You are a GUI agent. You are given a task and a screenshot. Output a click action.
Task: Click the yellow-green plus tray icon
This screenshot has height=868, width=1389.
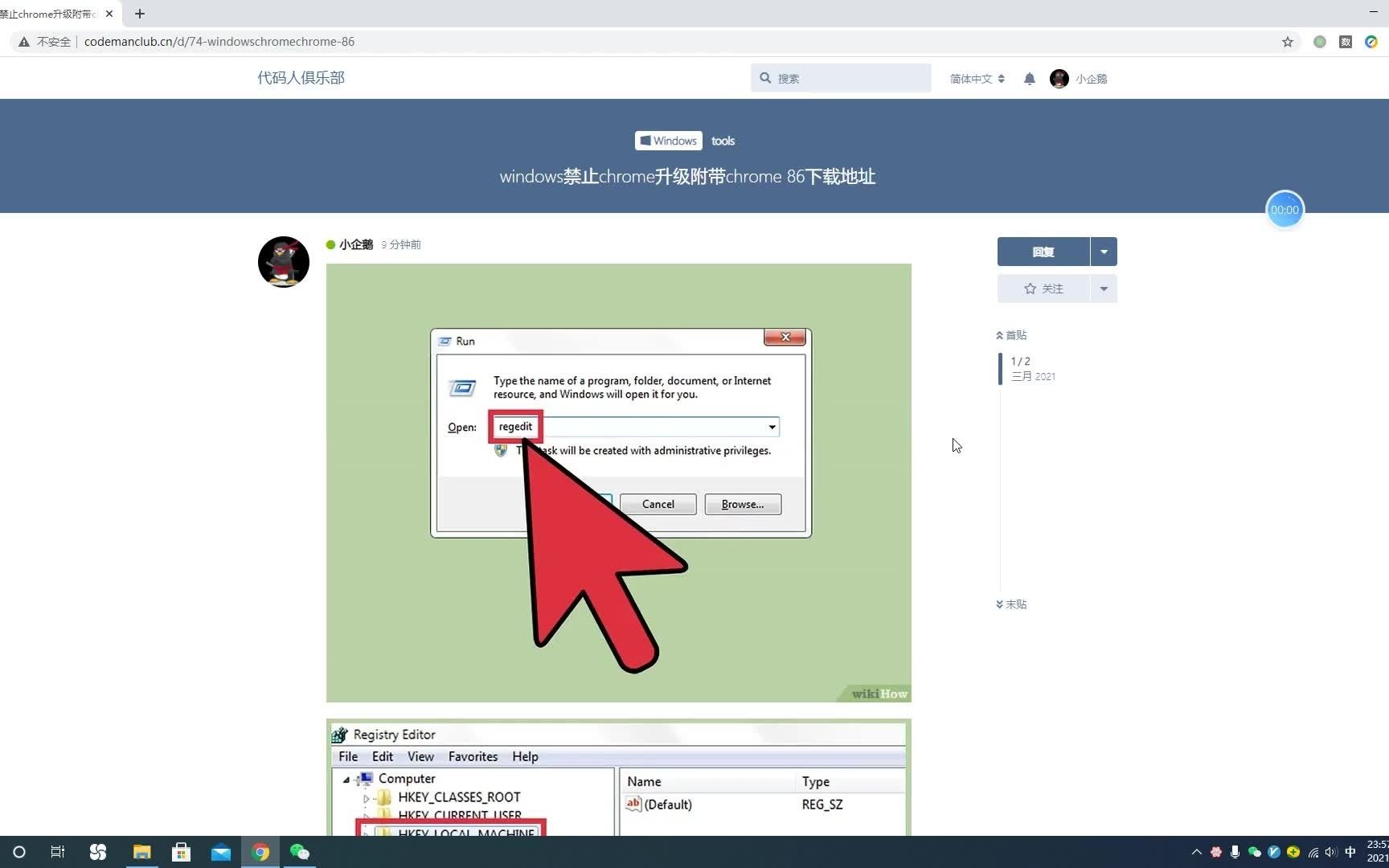click(x=1293, y=852)
